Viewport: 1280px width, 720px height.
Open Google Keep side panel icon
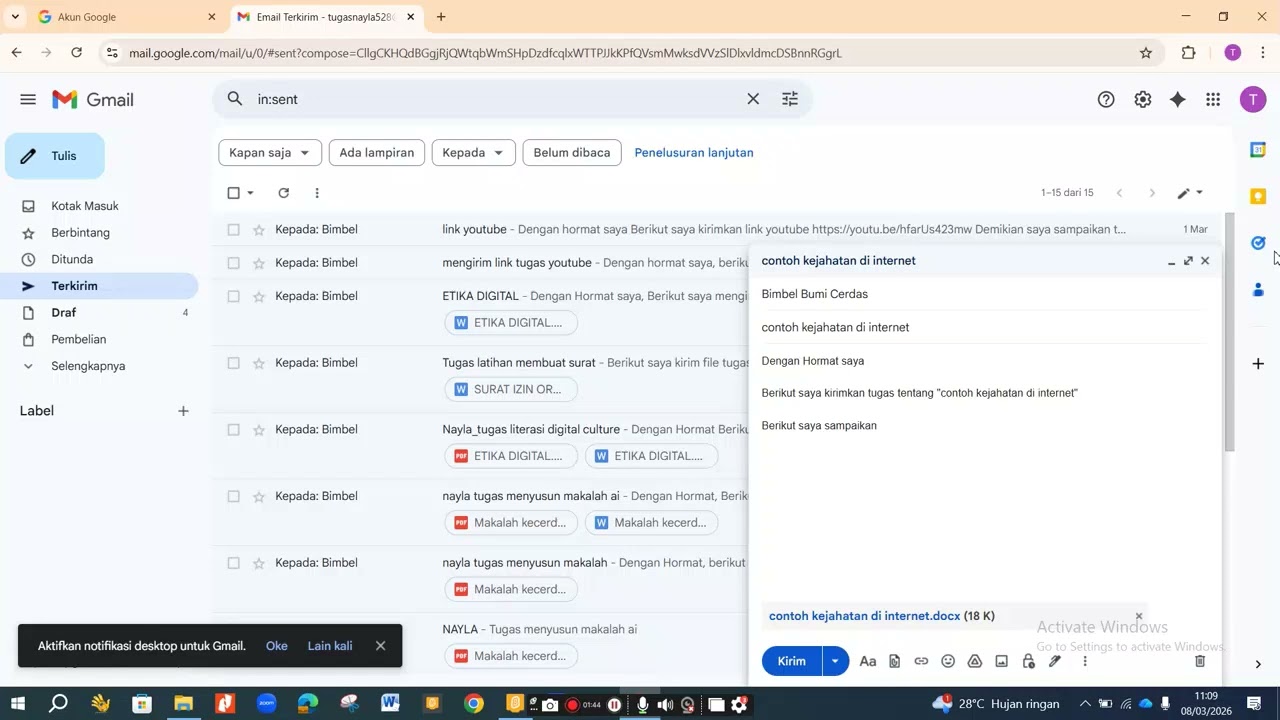tap(1258, 196)
